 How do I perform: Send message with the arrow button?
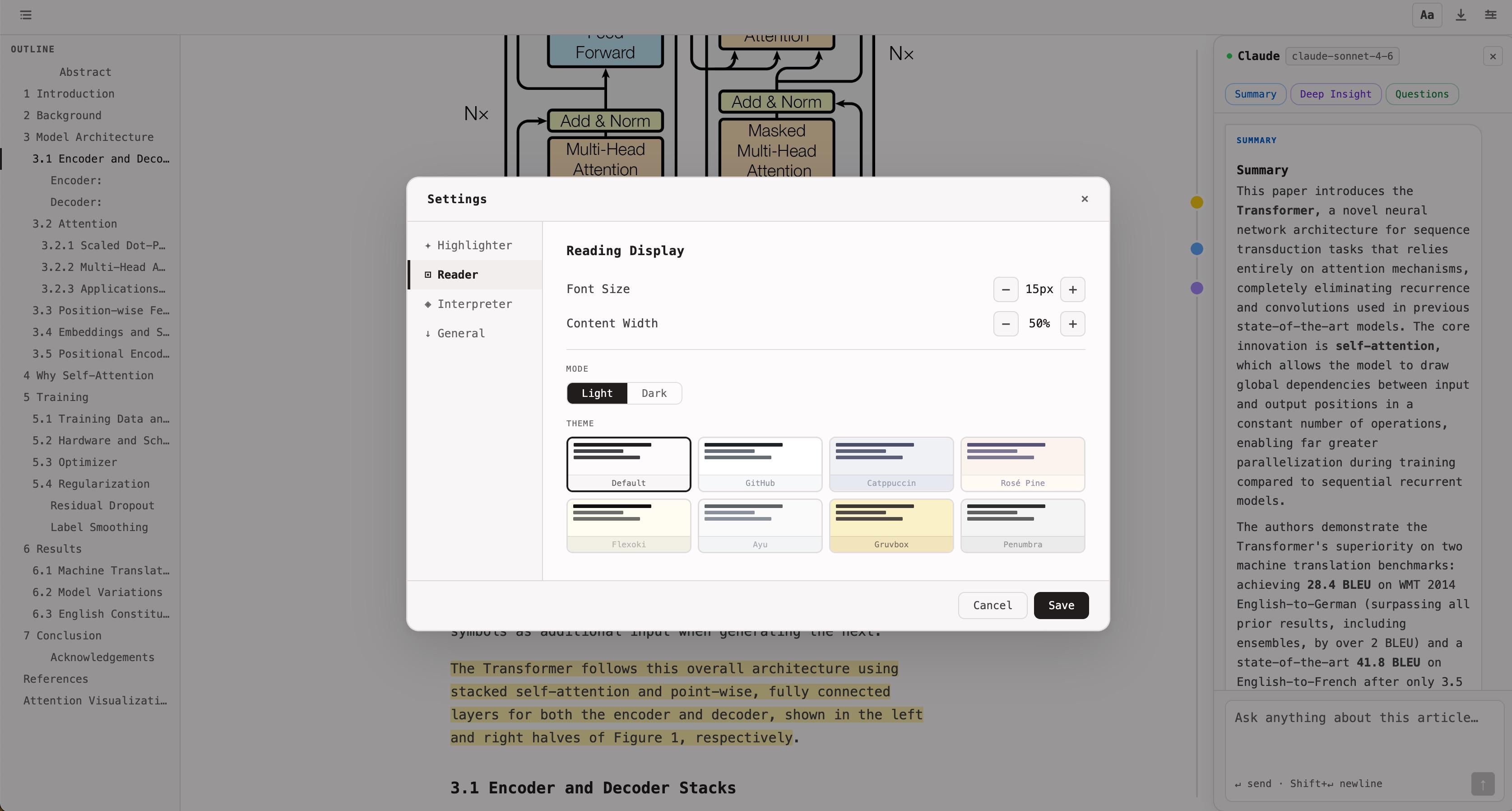coord(1483,784)
